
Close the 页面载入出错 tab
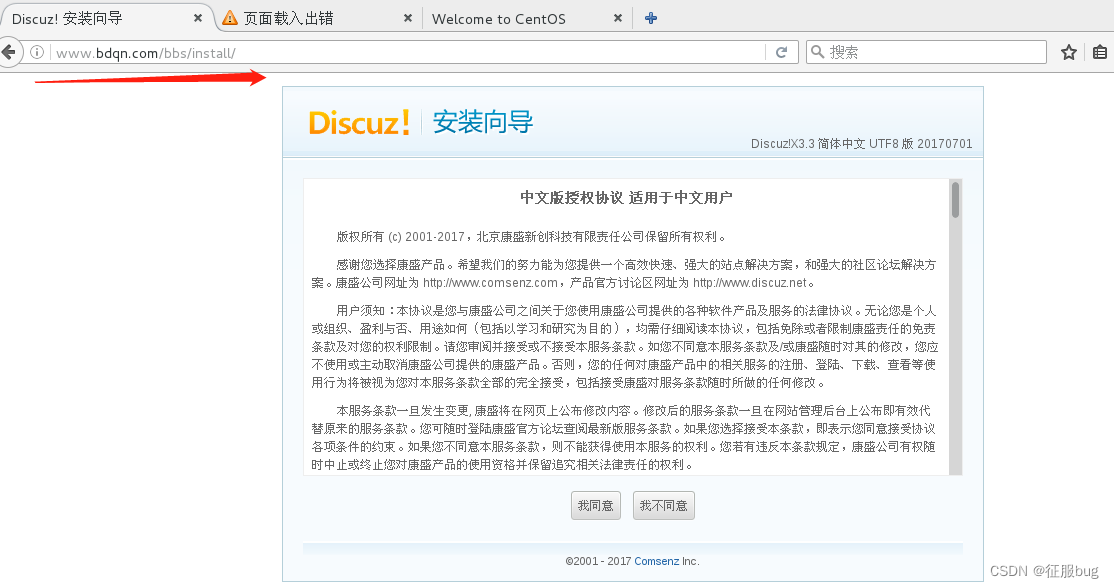(408, 18)
